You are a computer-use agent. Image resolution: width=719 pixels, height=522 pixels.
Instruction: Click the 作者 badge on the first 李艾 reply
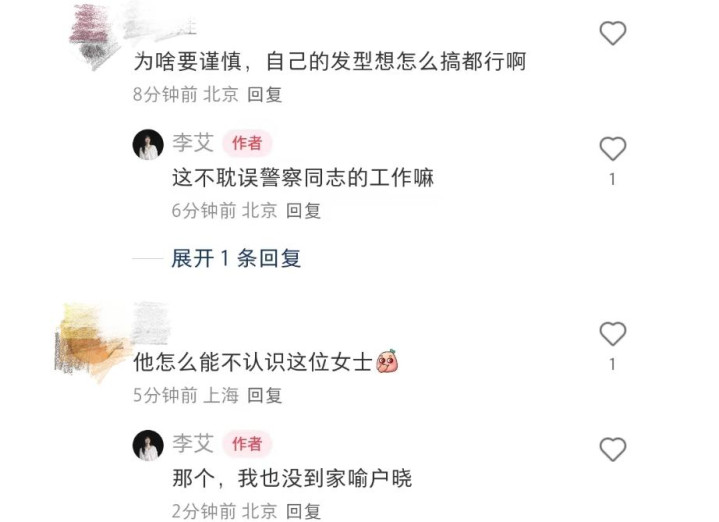[247, 143]
